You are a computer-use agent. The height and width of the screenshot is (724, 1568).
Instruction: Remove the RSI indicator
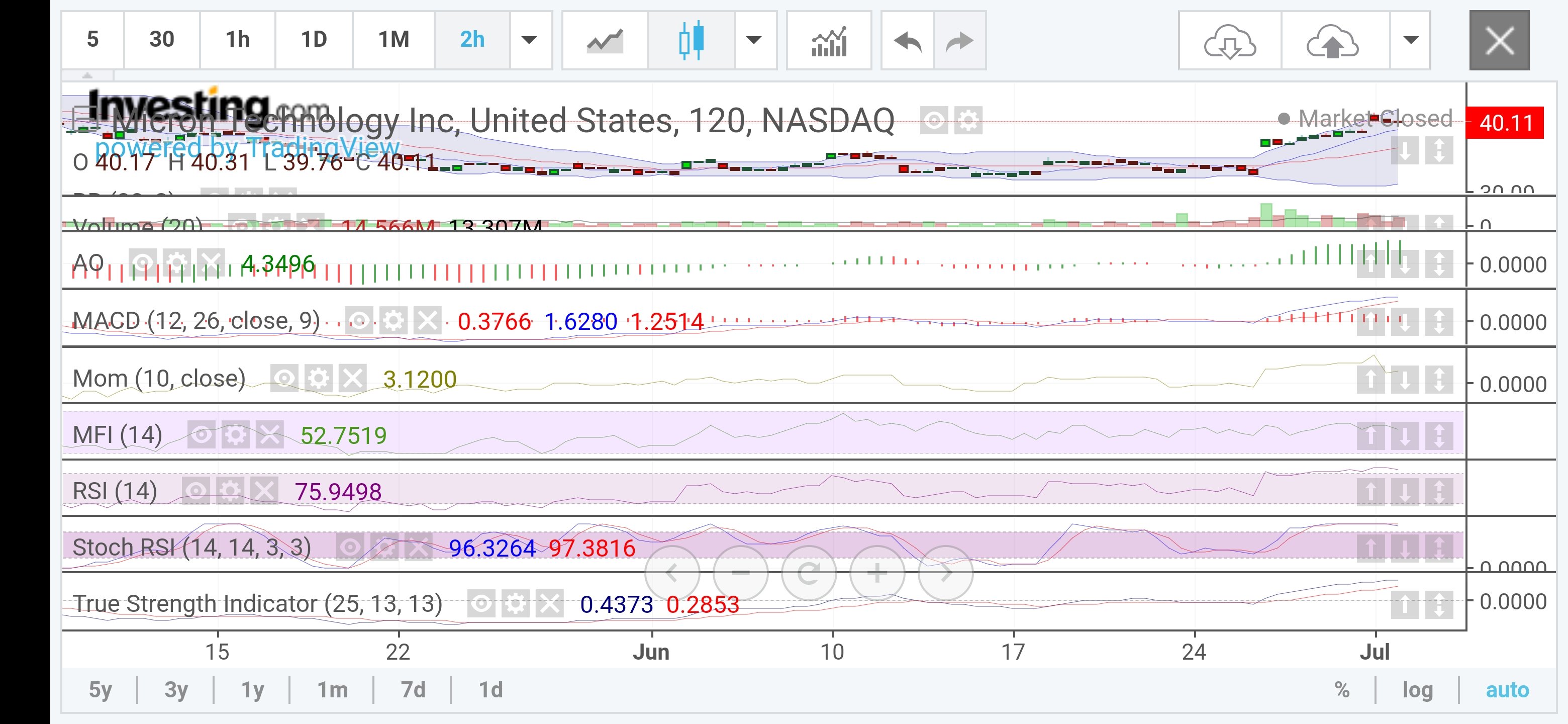point(264,491)
